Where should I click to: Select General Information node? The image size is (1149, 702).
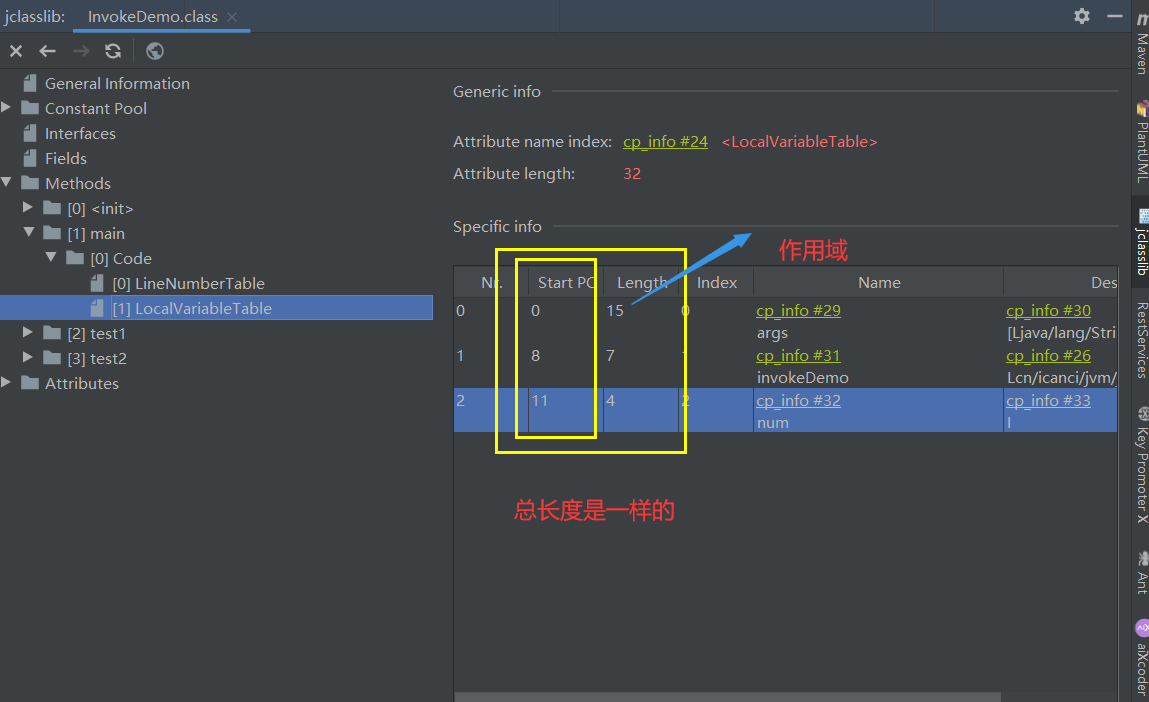tap(117, 84)
